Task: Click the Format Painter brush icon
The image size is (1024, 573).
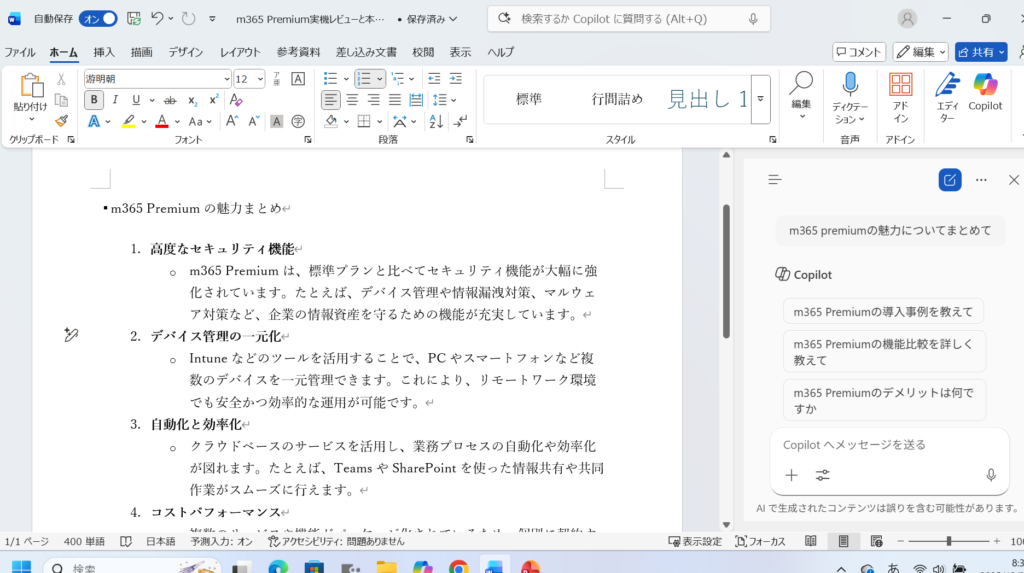Action: [62, 121]
